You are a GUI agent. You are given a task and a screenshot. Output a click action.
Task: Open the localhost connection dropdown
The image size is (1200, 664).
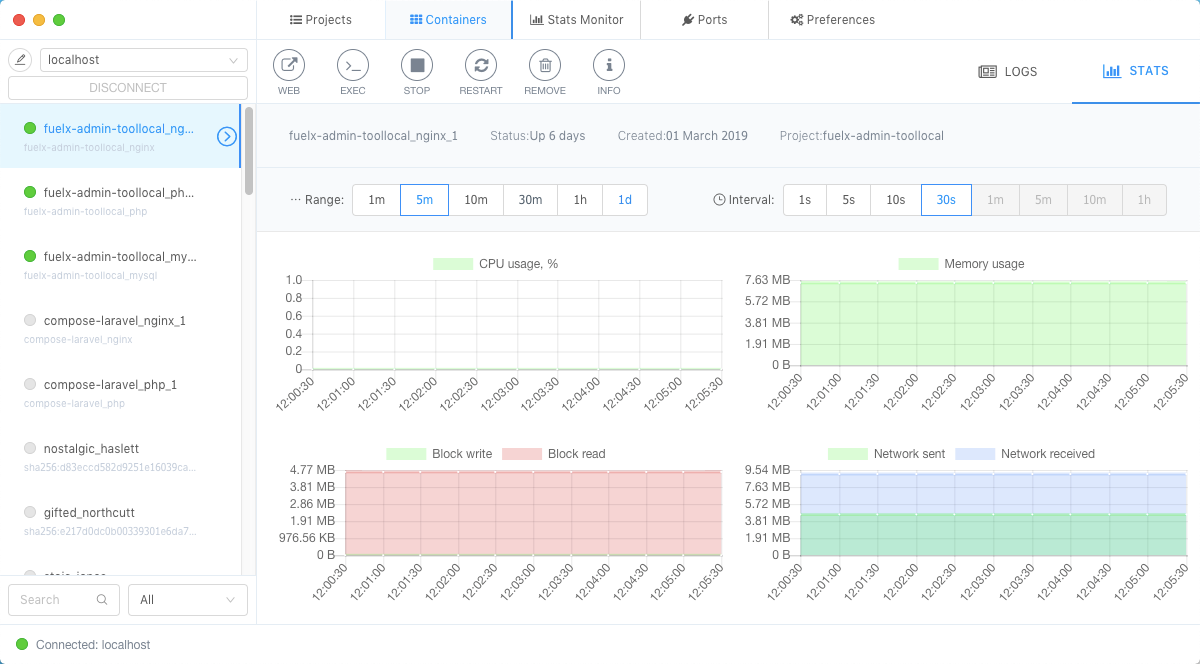(x=144, y=60)
